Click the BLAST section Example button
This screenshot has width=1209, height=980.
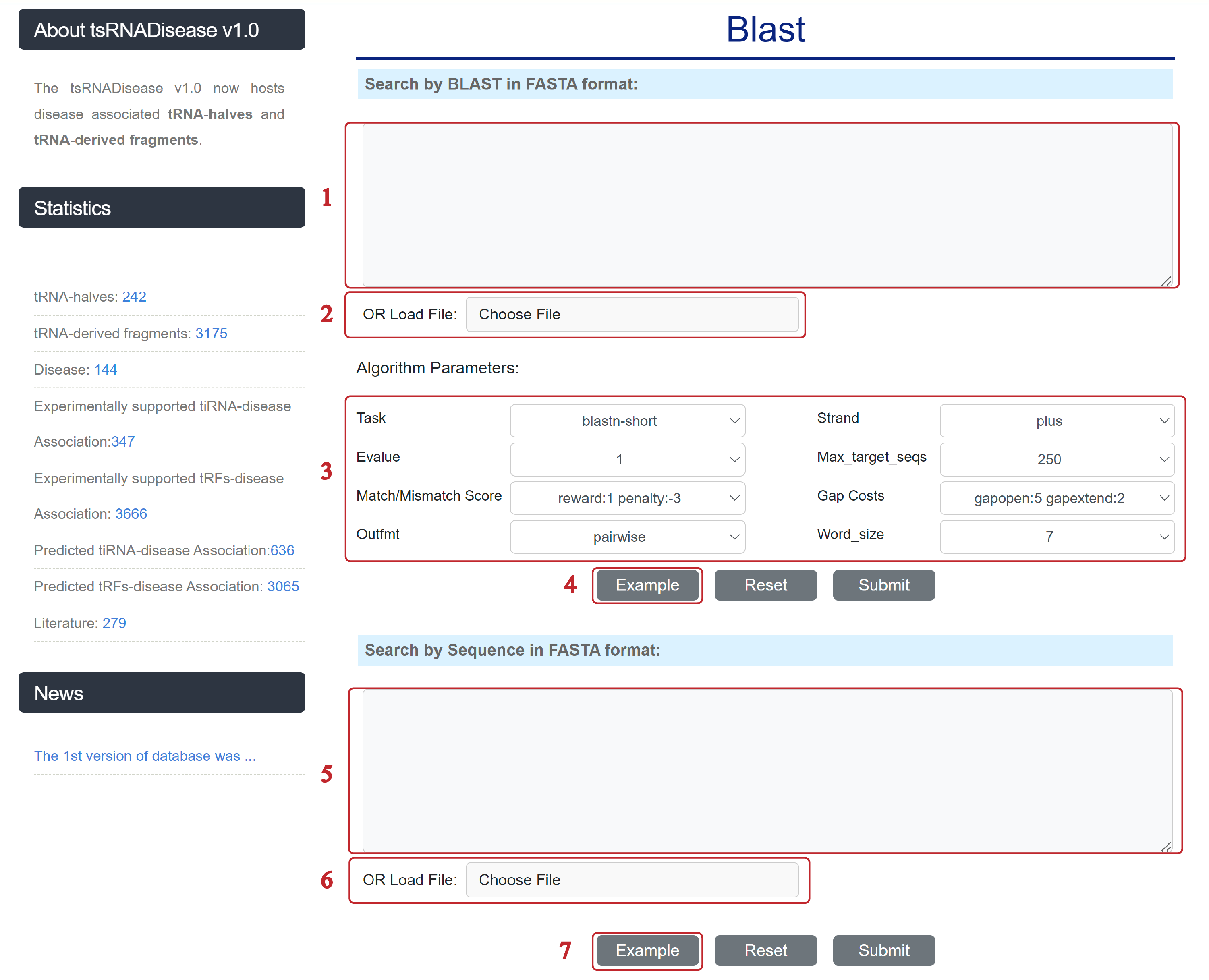click(x=647, y=585)
